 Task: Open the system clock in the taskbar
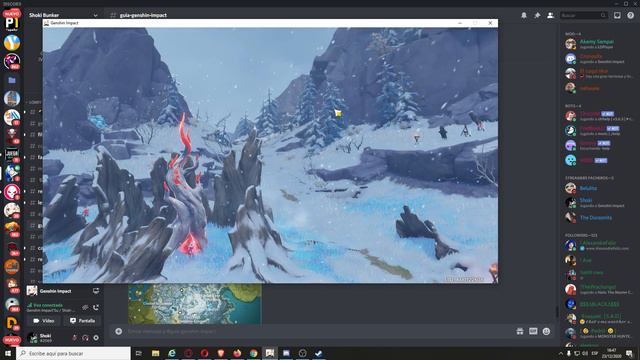611,353
